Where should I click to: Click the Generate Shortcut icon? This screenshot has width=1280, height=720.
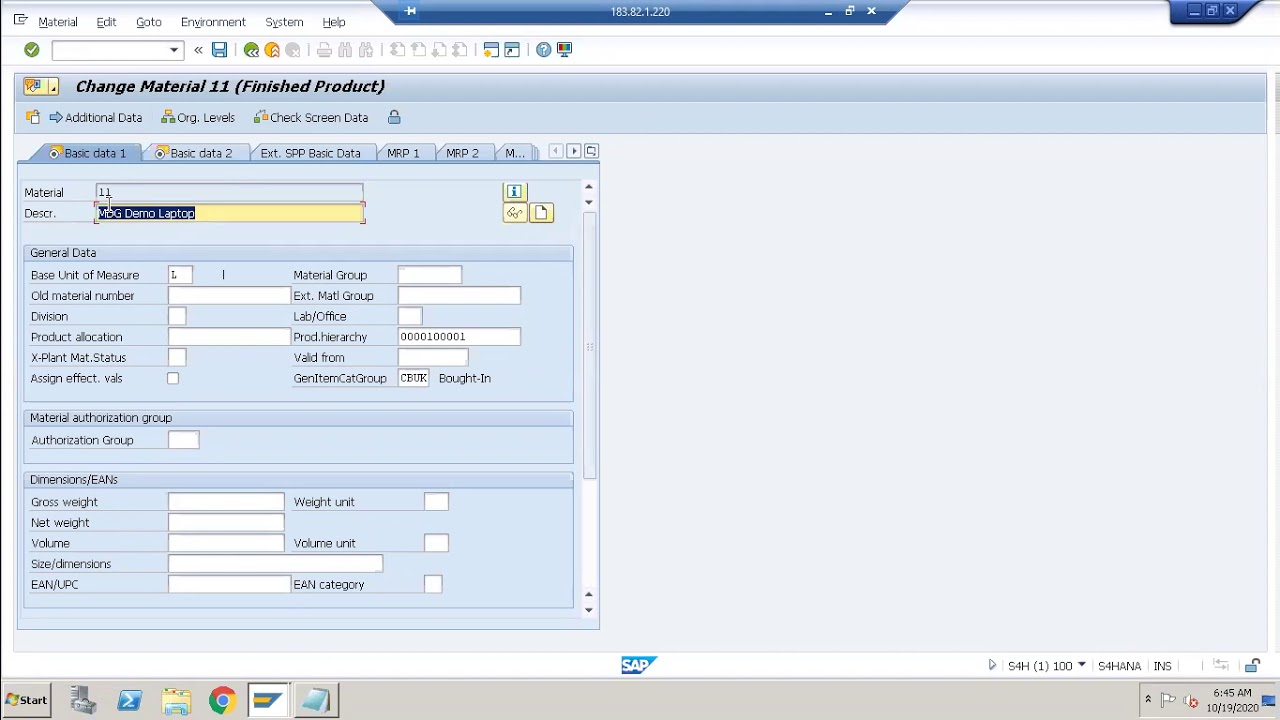(512, 49)
